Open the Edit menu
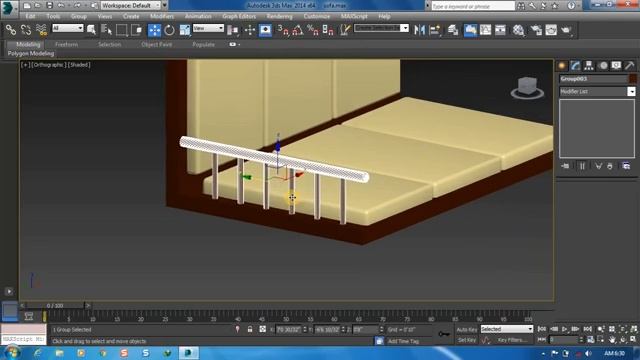 pyautogui.click(x=30, y=16)
